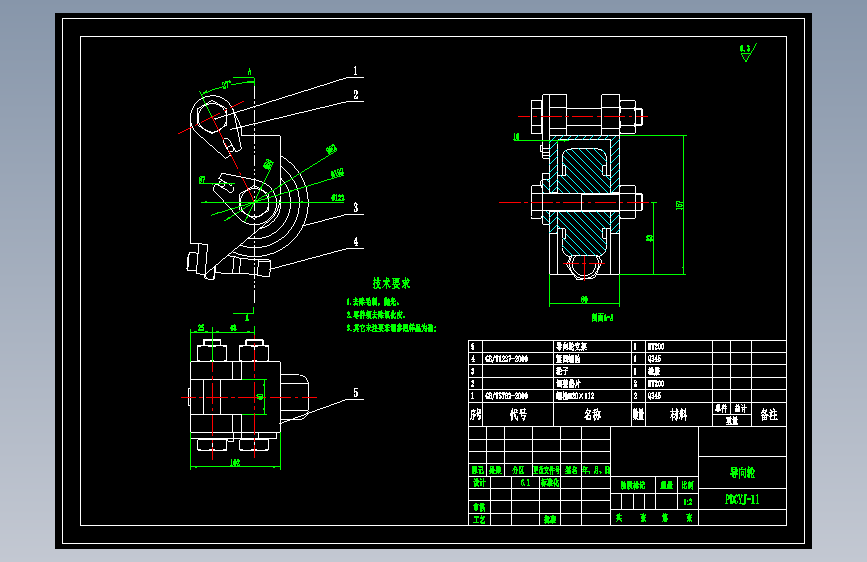The width and height of the screenshot is (867, 562).
Task: Select the 代号 column header
Action: (x=518, y=414)
